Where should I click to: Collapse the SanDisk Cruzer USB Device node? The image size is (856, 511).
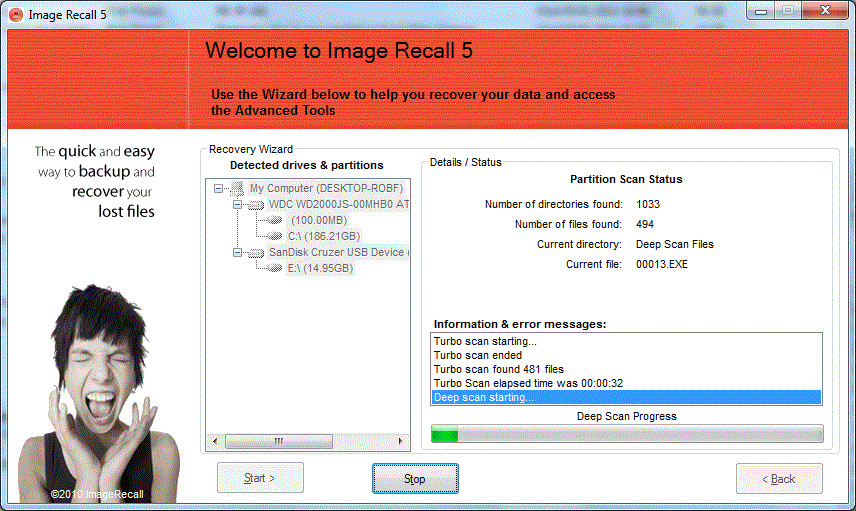tap(237, 253)
